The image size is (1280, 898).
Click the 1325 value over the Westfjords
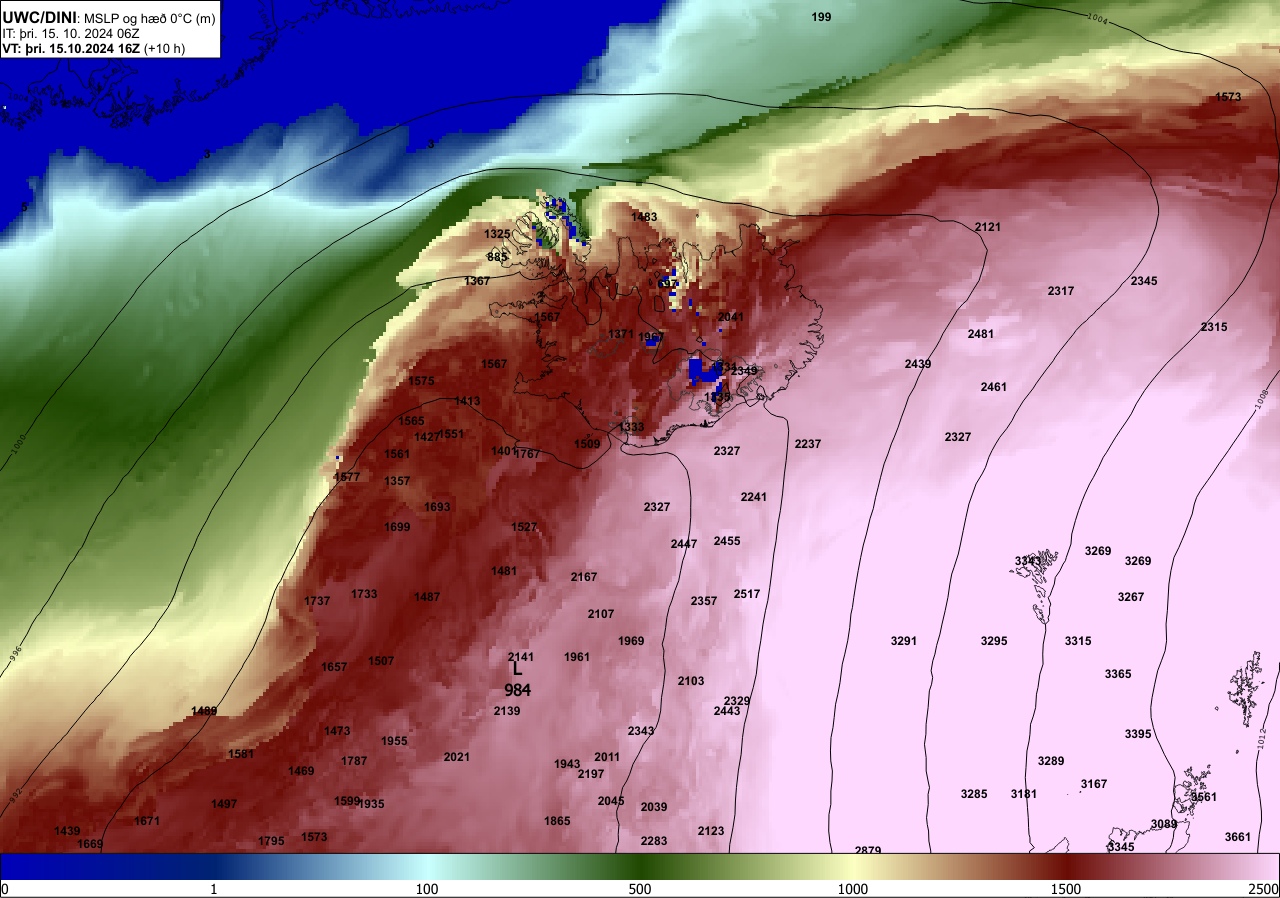(497, 234)
